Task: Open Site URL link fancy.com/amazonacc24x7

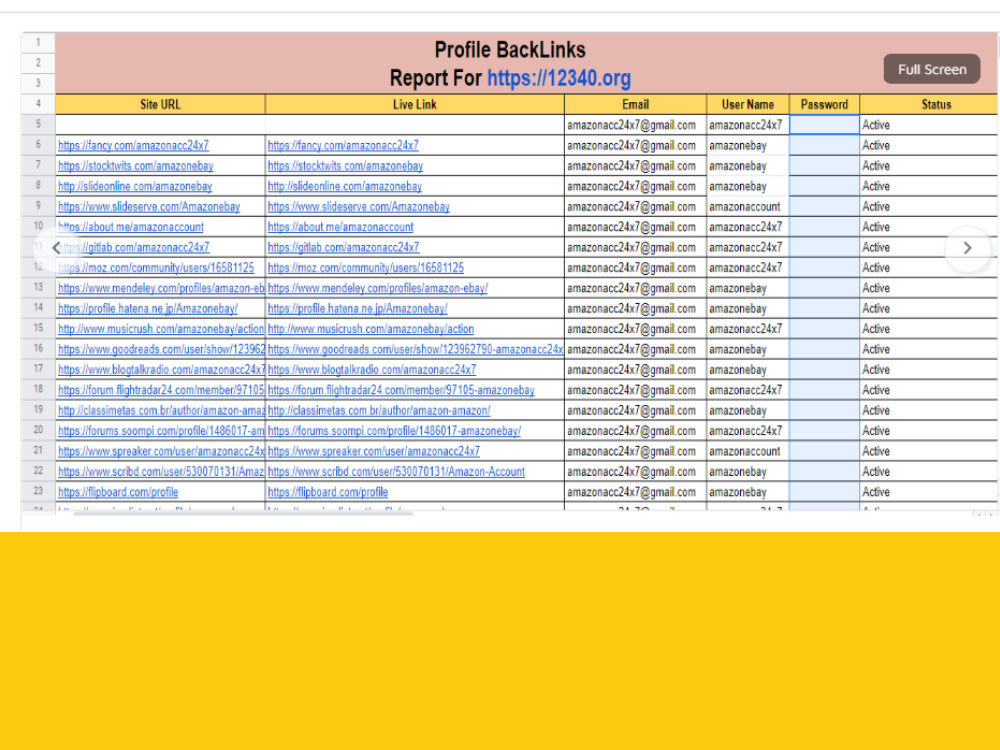Action: tap(133, 145)
